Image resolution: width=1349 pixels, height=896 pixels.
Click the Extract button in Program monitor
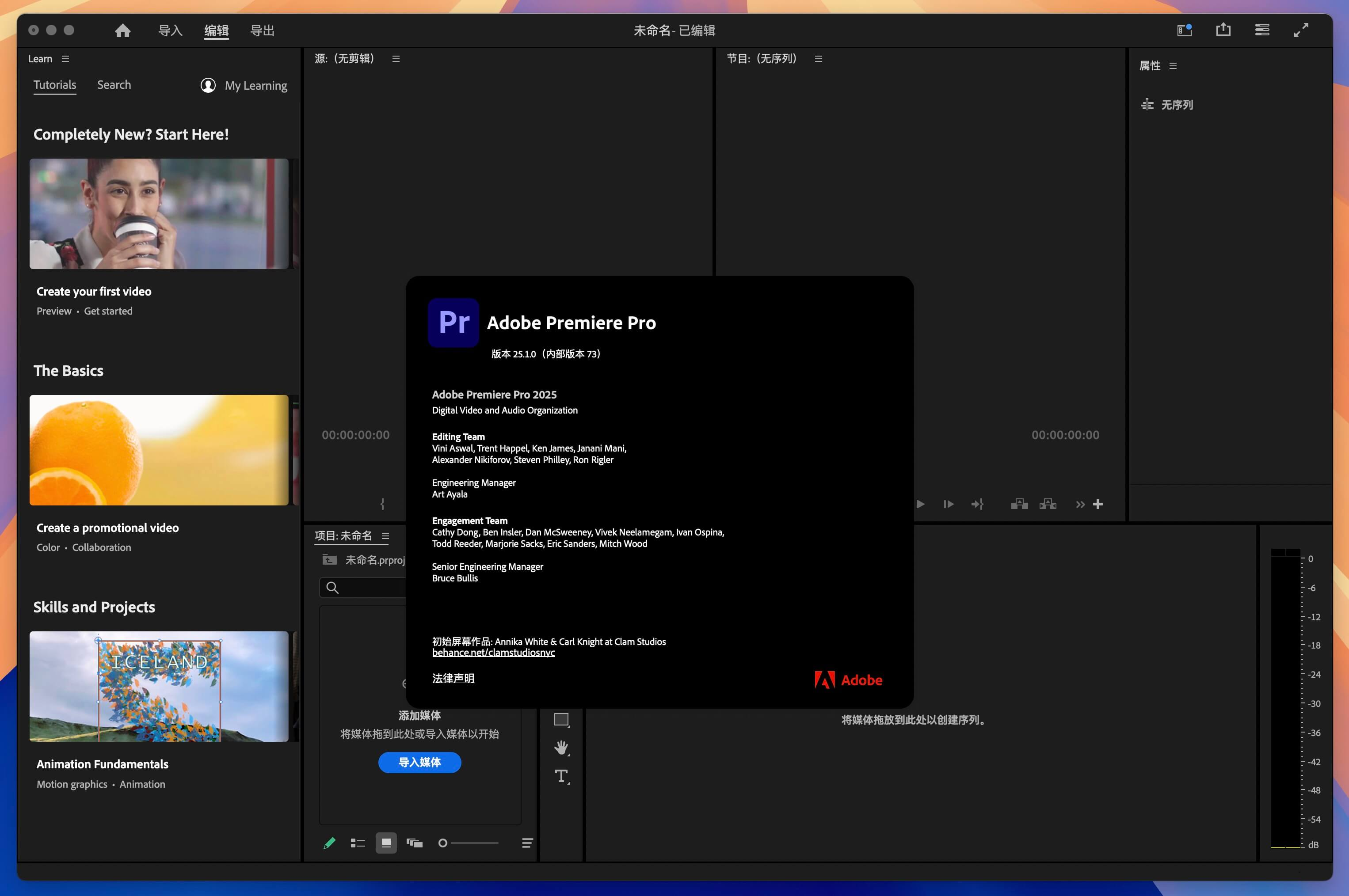tap(1048, 504)
